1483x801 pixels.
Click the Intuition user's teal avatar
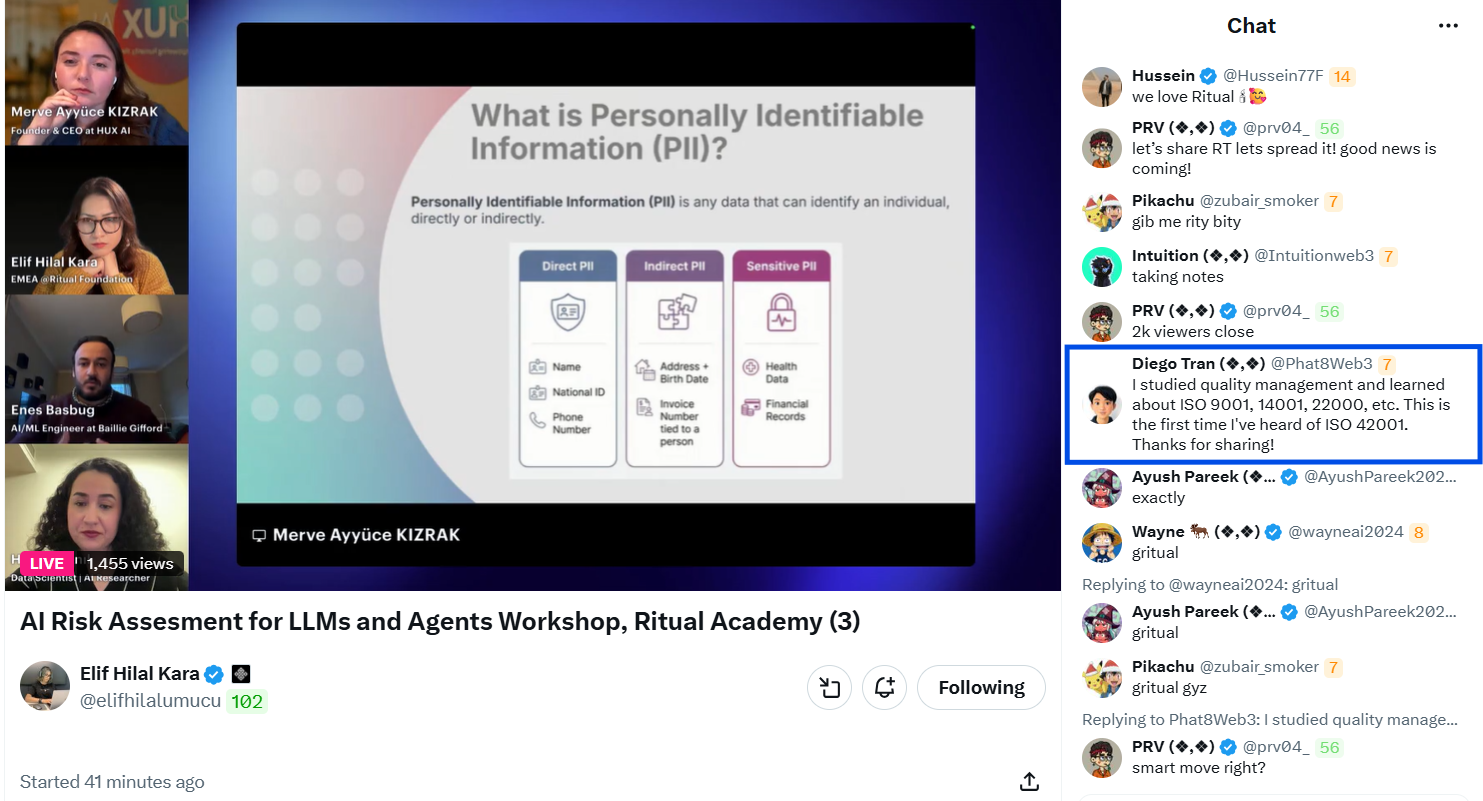[1102, 267]
